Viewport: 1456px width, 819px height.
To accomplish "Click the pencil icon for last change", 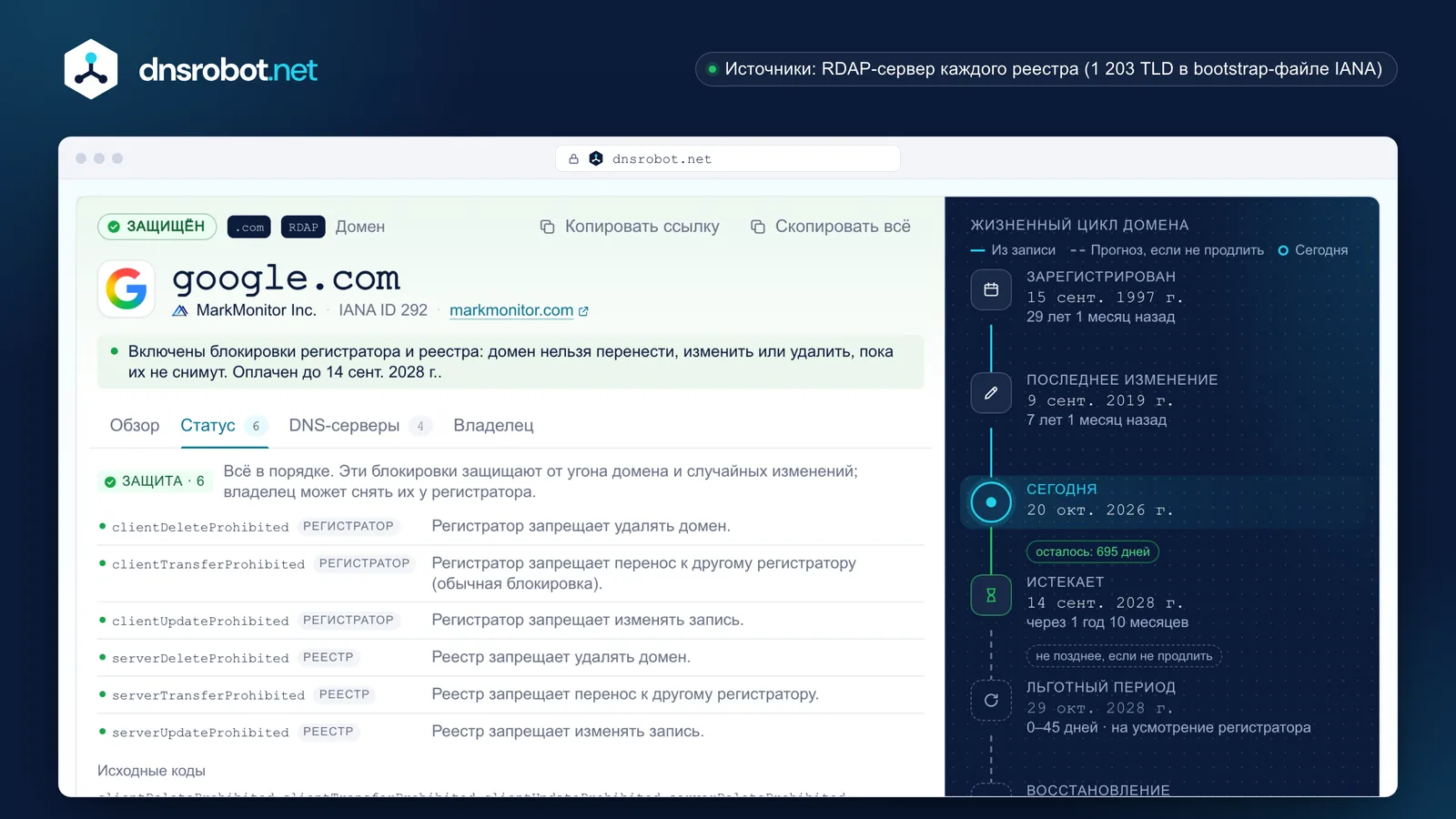I will pyautogui.click(x=991, y=393).
